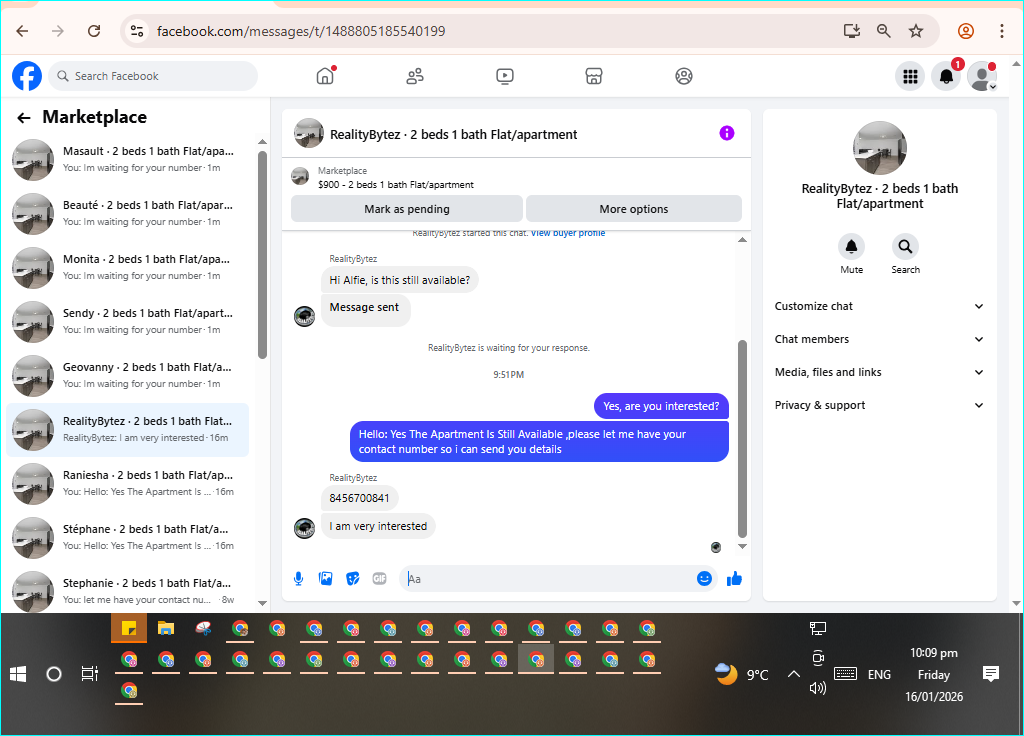Open the account profile avatar menu
1024x736 pixels.
pos(982,76)
